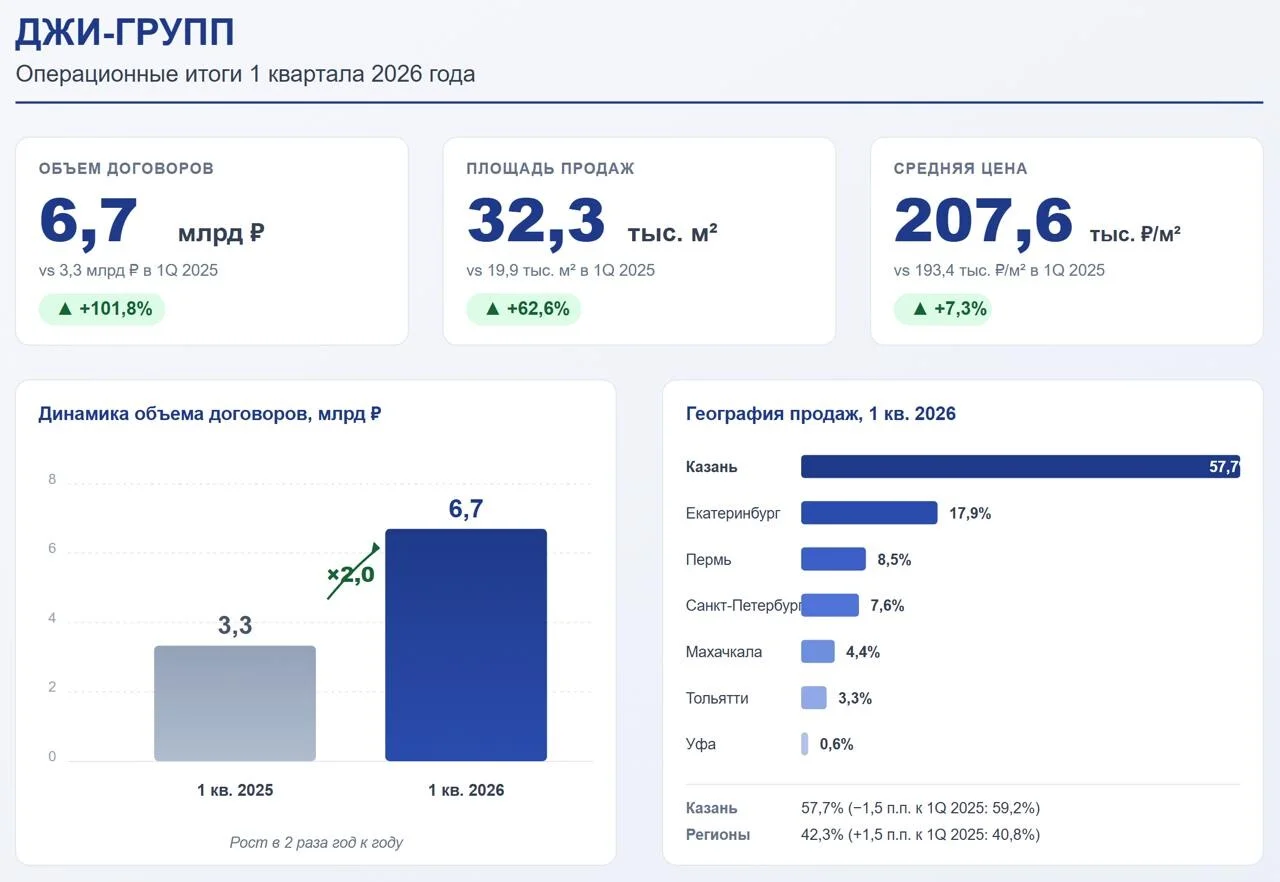1280x882 pixels.
Task: Click the География продаж panel title
Action: 821,414
